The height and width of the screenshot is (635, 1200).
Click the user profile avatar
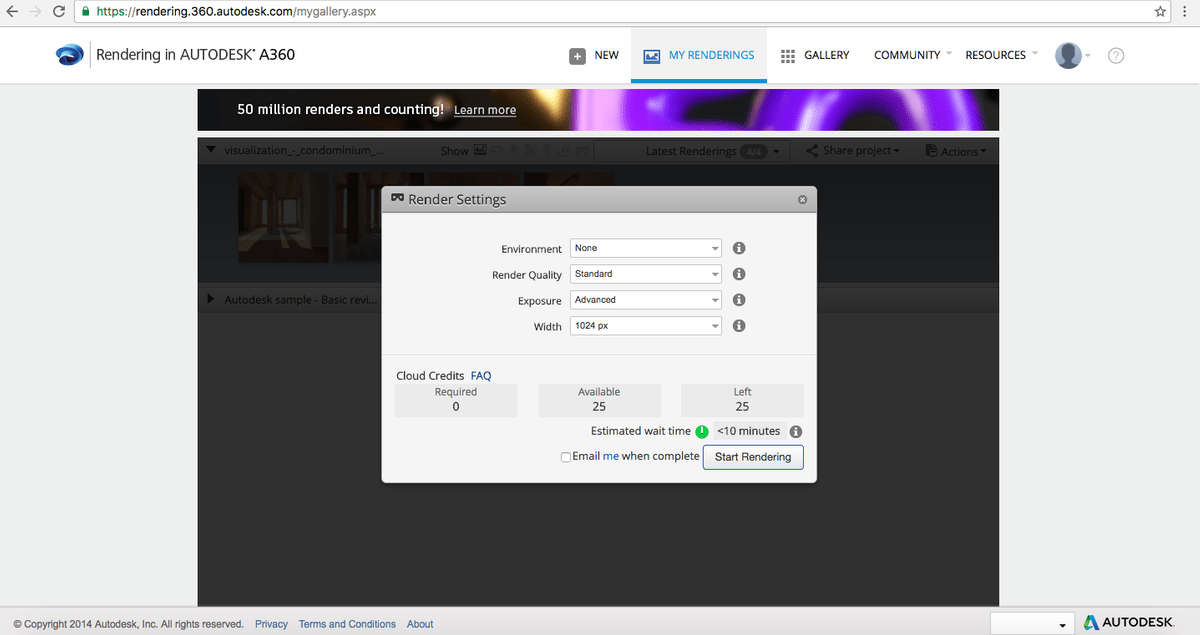pyautogui.click(x=1068, y=56)
